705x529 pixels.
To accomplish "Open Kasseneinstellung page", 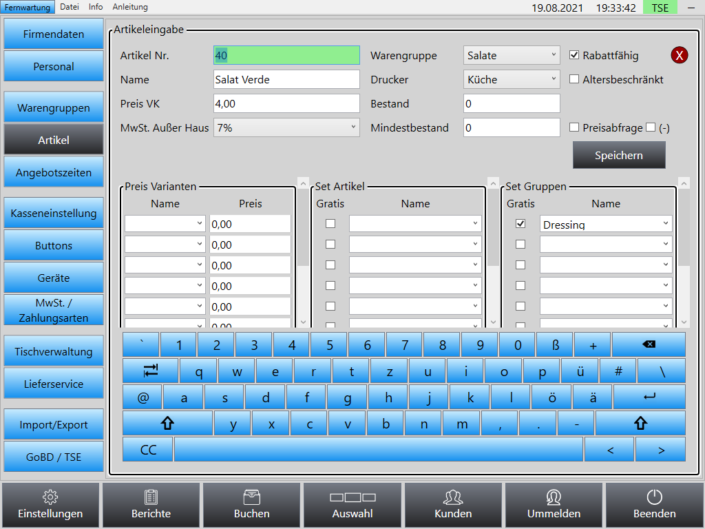I will click(x=54, y=213).
